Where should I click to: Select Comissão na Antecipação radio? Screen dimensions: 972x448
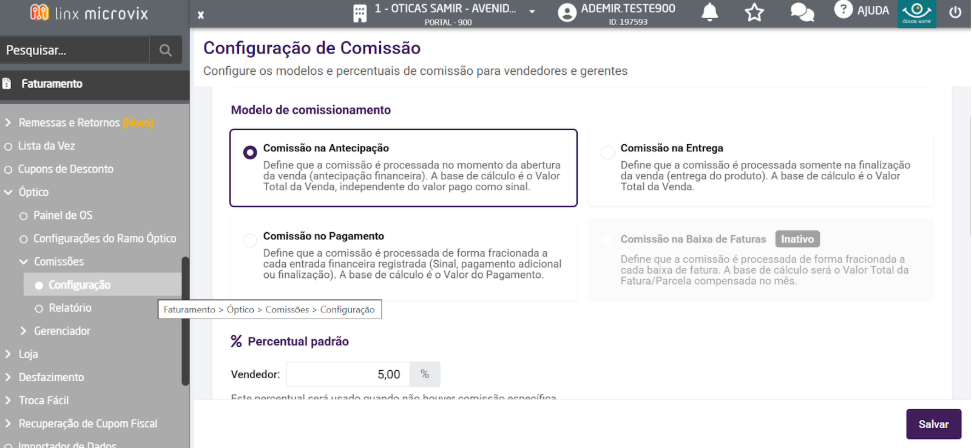coord(250,152)
